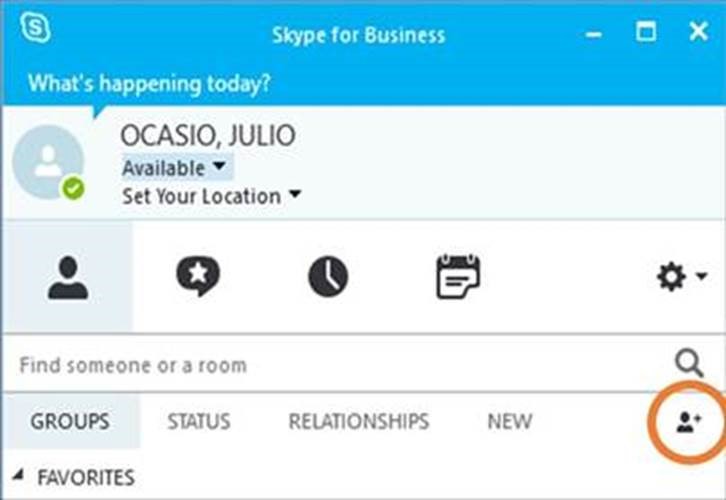Click the 'Find someone or a room' field
The height and width of the screenshot is (500, 726).
(x=330, y=364)
